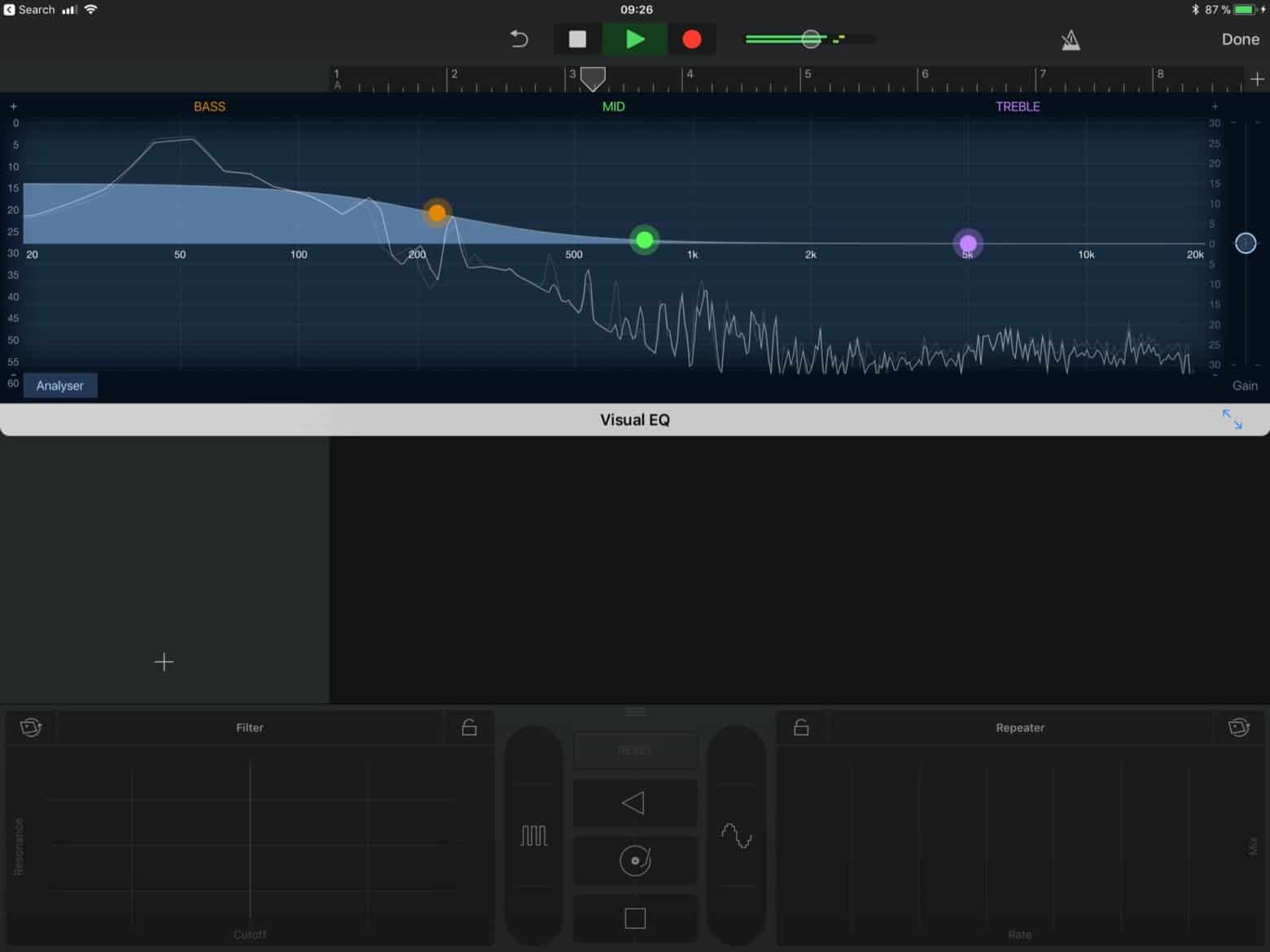Lock the Repeater pad lock toggle
Screen dimensions: 1270x952
tap(800, 727)
